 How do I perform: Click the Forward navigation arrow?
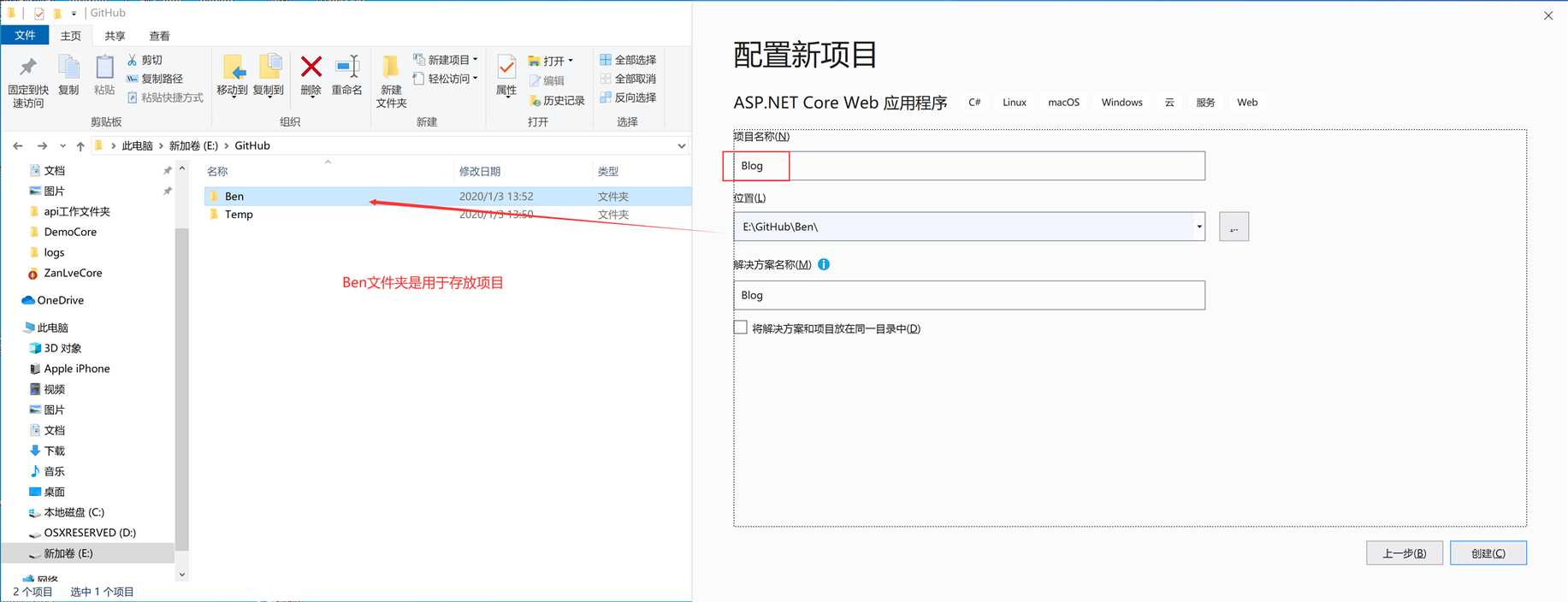click(42, 146)
